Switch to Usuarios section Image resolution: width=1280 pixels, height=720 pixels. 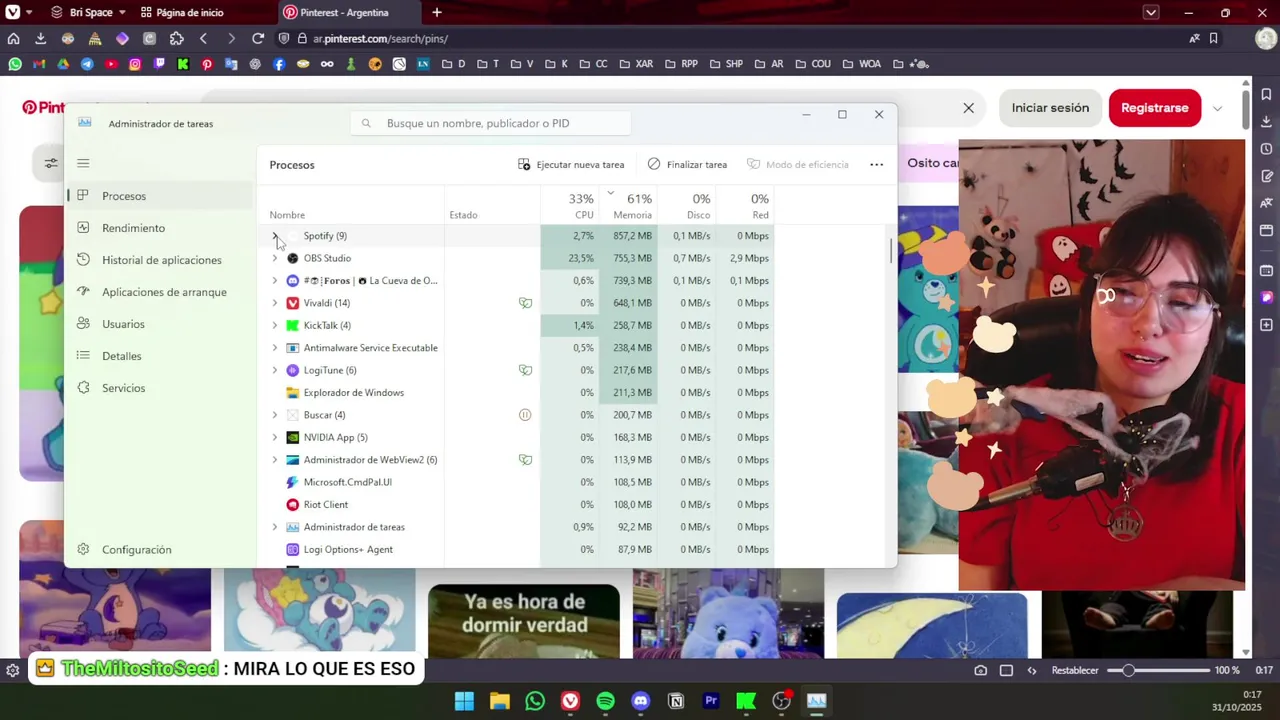point(160,324)
